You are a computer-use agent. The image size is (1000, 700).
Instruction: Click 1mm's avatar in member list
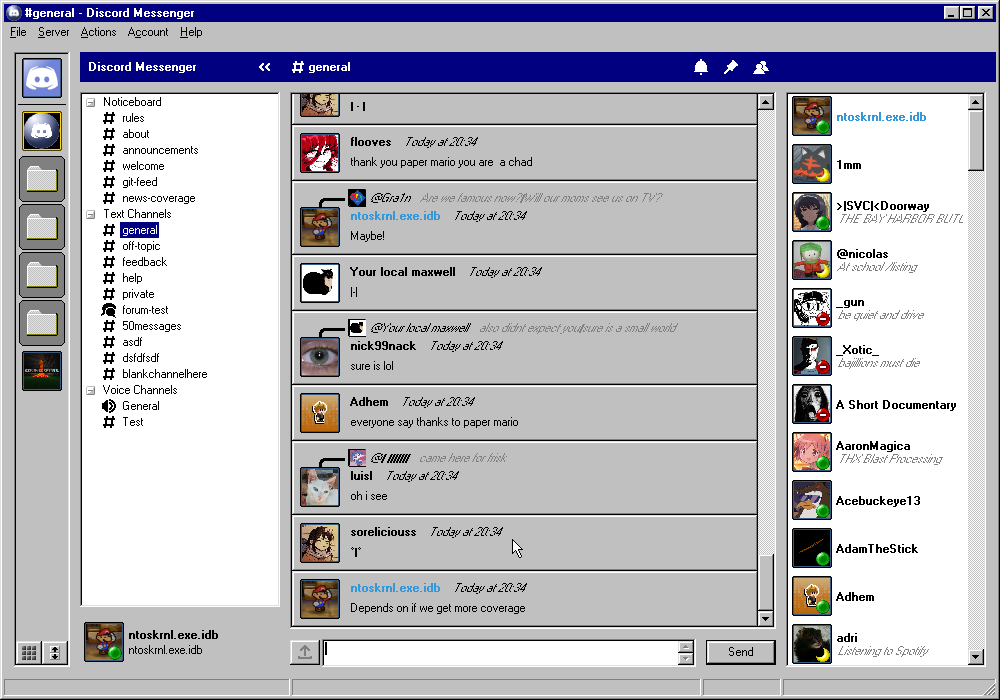click(812, 164)
